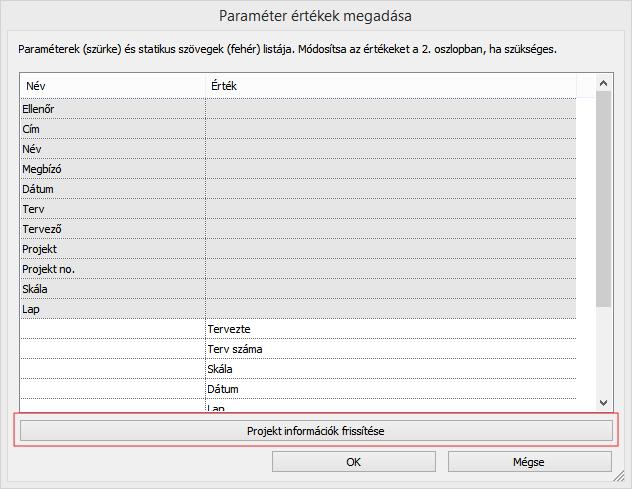Select the vertical scrollbar thumb

click(x=603, y=199)
